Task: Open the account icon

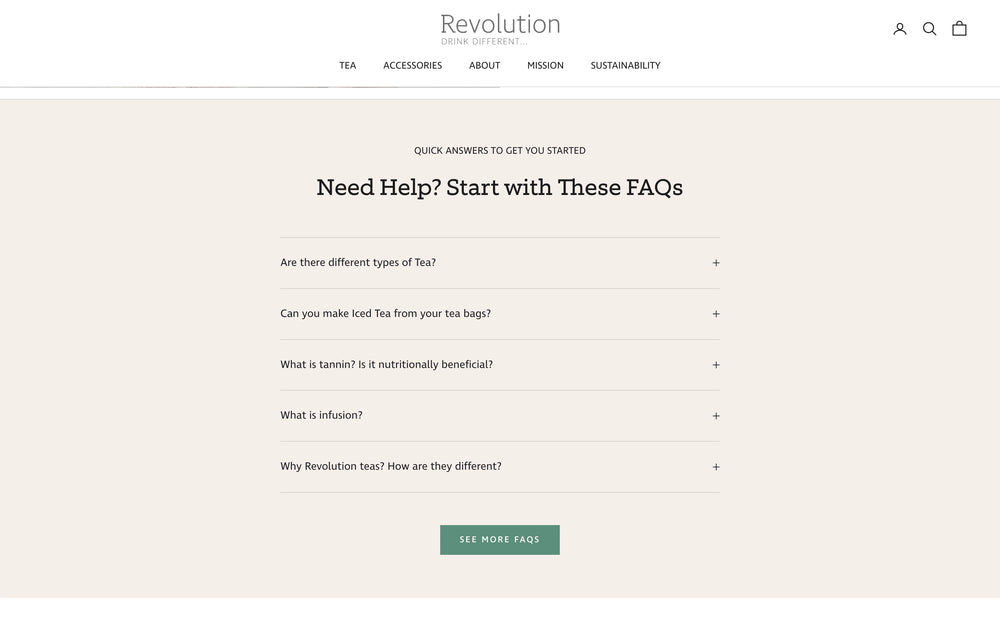Action: click(x=897, y=27)
